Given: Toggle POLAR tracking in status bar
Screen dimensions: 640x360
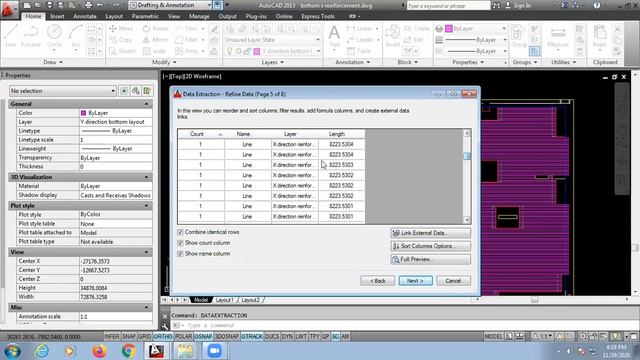Looking at the screenshot, I should pyautogui.click(x=183, y=336).
